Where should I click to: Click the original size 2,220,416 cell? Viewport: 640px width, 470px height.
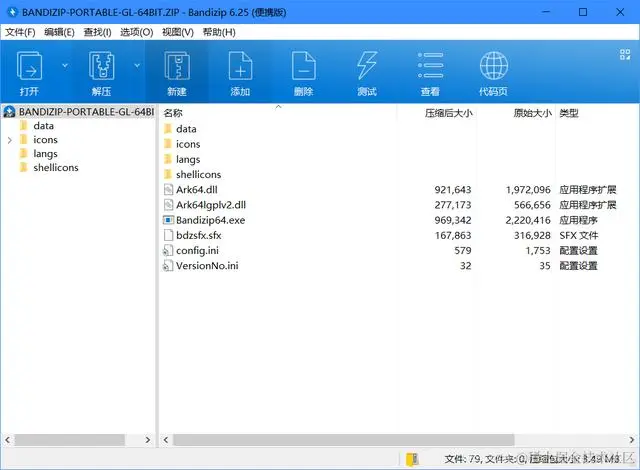(528, 220)
